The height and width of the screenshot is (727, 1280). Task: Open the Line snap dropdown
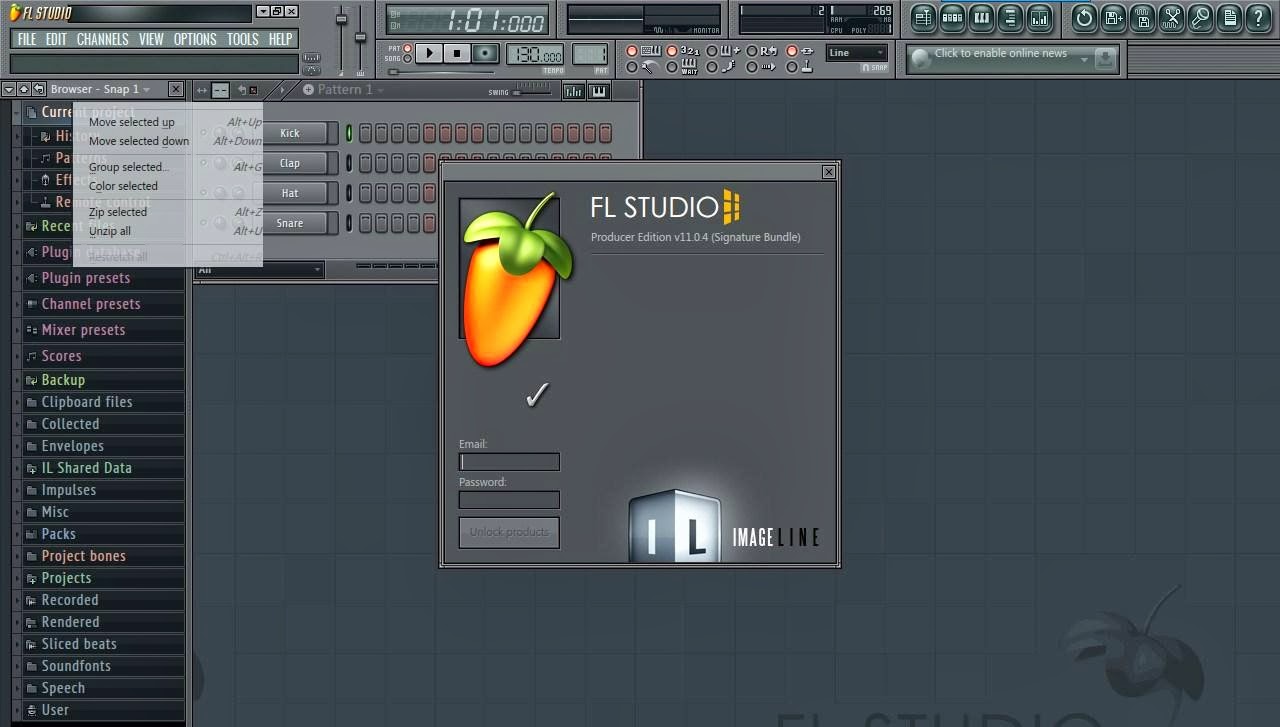click(x=857, y=53)
